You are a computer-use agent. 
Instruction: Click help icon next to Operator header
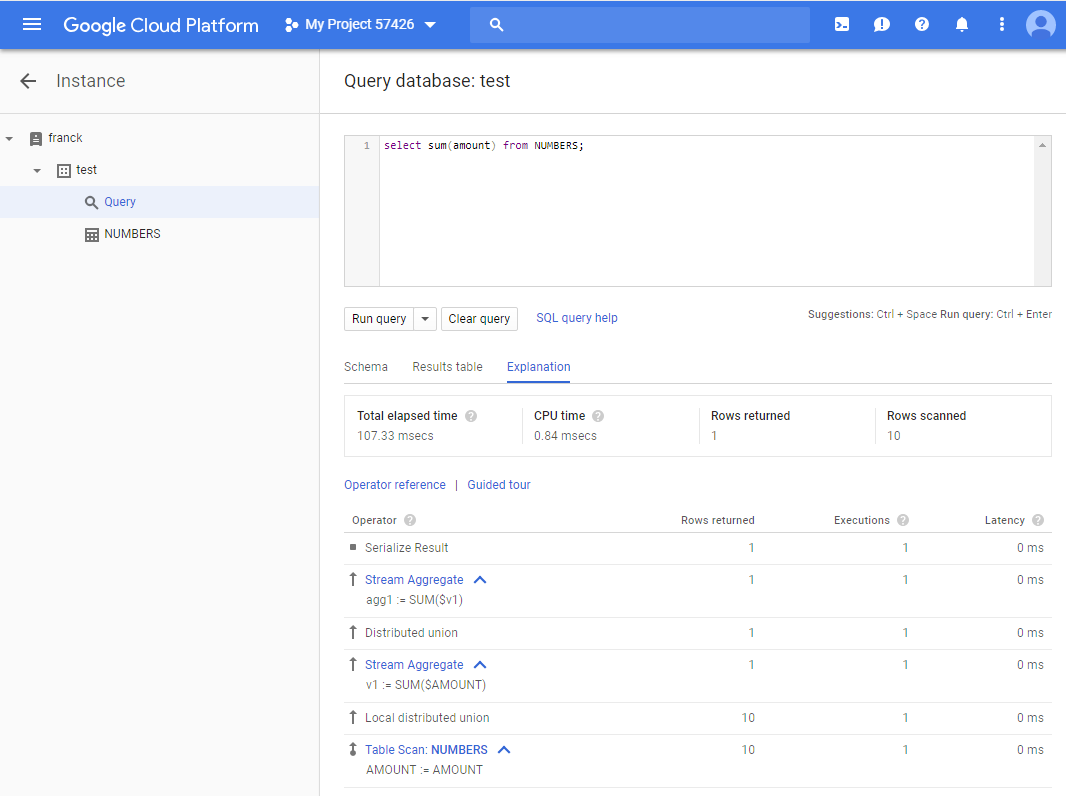[x=410, y=520]
